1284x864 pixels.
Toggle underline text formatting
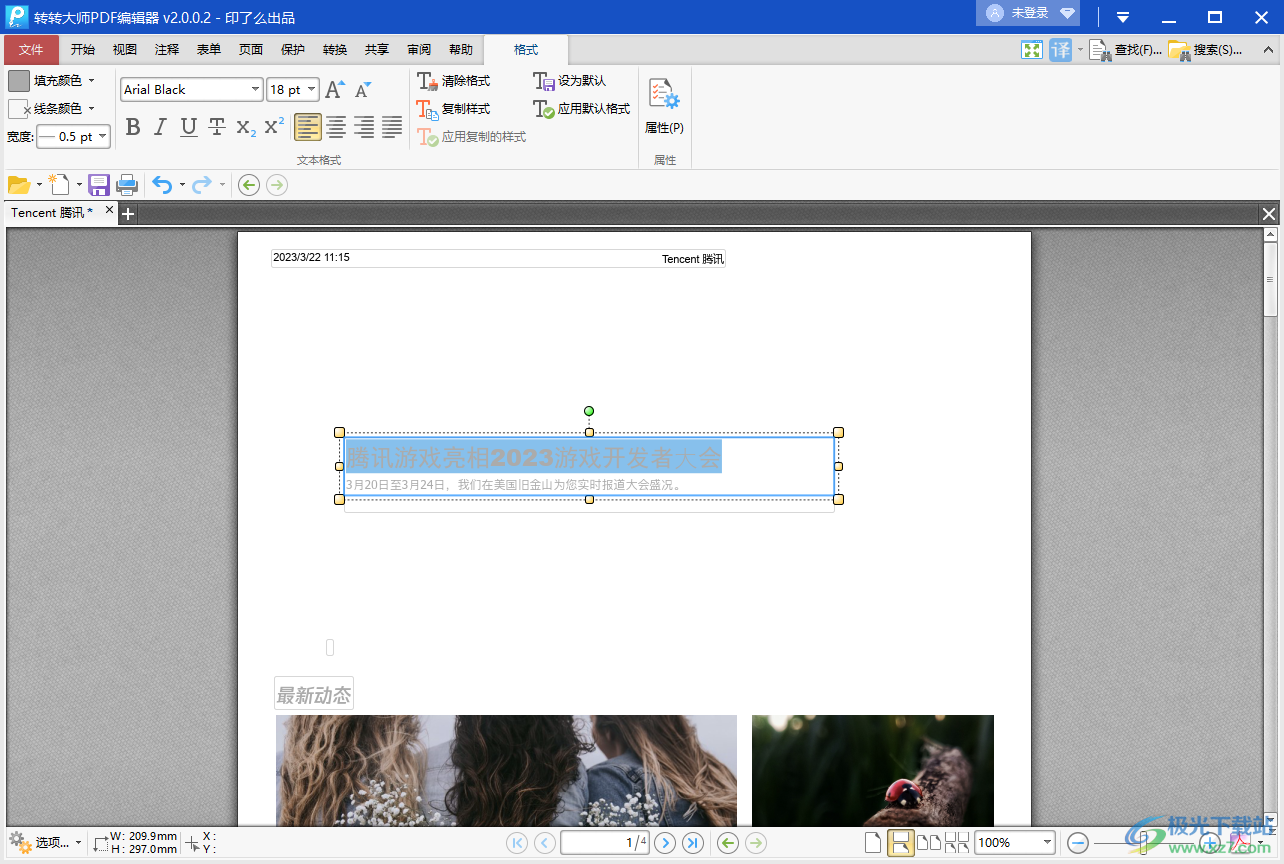[189, 127]
